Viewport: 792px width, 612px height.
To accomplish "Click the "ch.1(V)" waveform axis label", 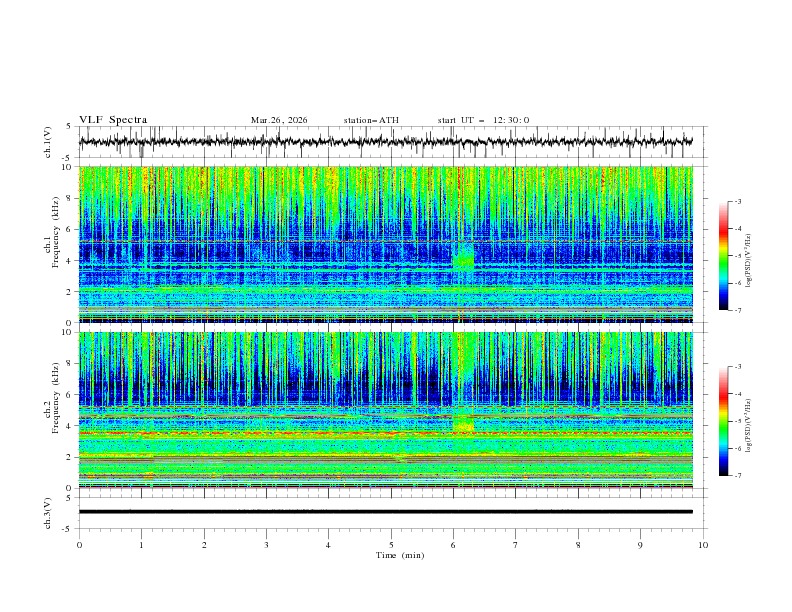I will click(x=48, y=142).
